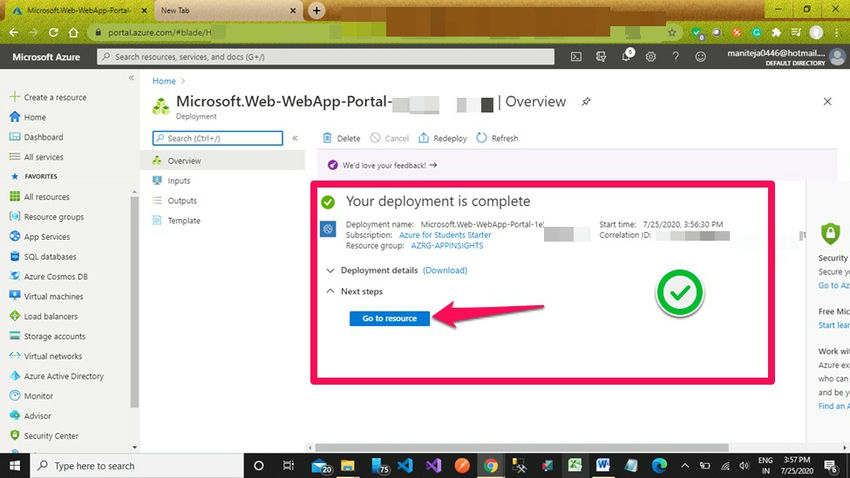Delete the deployment
Image resolution: width=850 pixels, height=478 pixels.
click(x=342, y=138)
